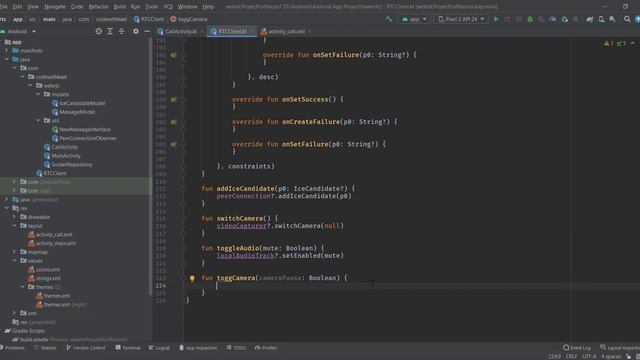Open the Device Manager phone icon
Screen dimensions: 640x360
tap(601, 19)
